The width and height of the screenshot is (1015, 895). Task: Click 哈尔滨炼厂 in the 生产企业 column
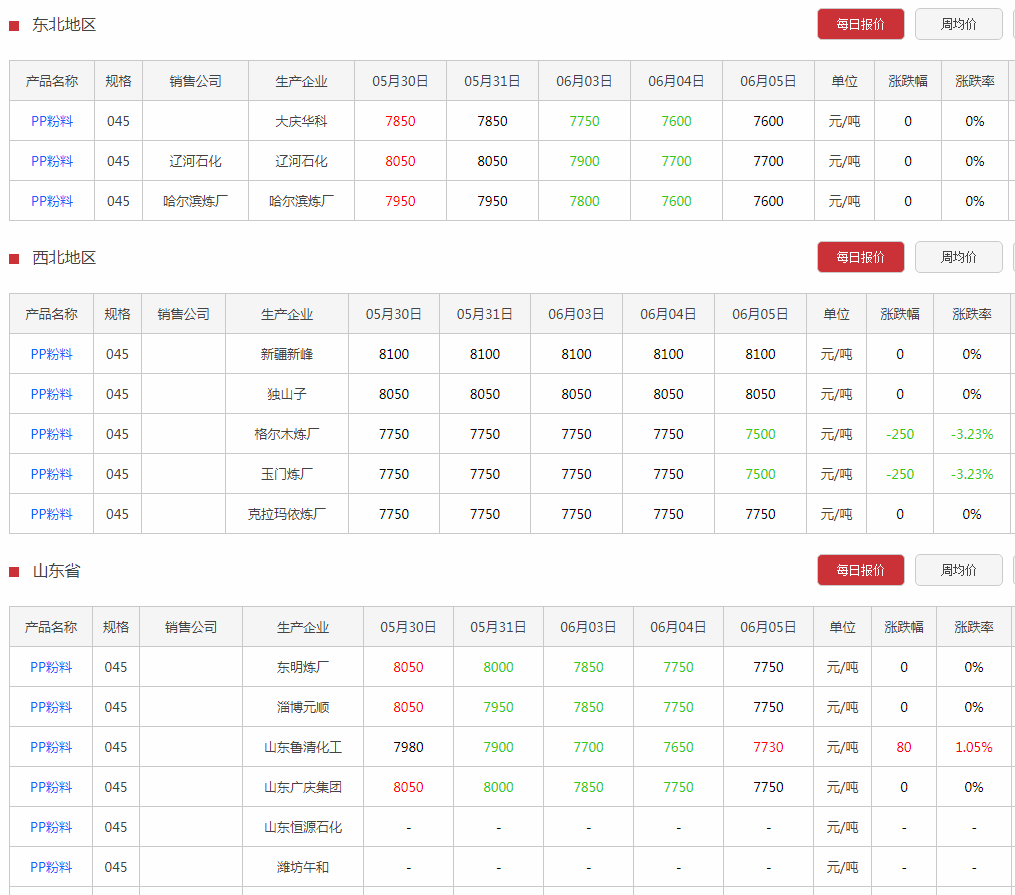(x=301, y=201)
